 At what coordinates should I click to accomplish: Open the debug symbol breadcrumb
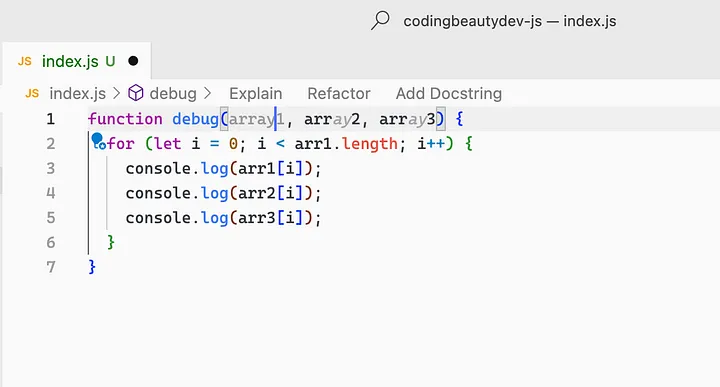173,94
